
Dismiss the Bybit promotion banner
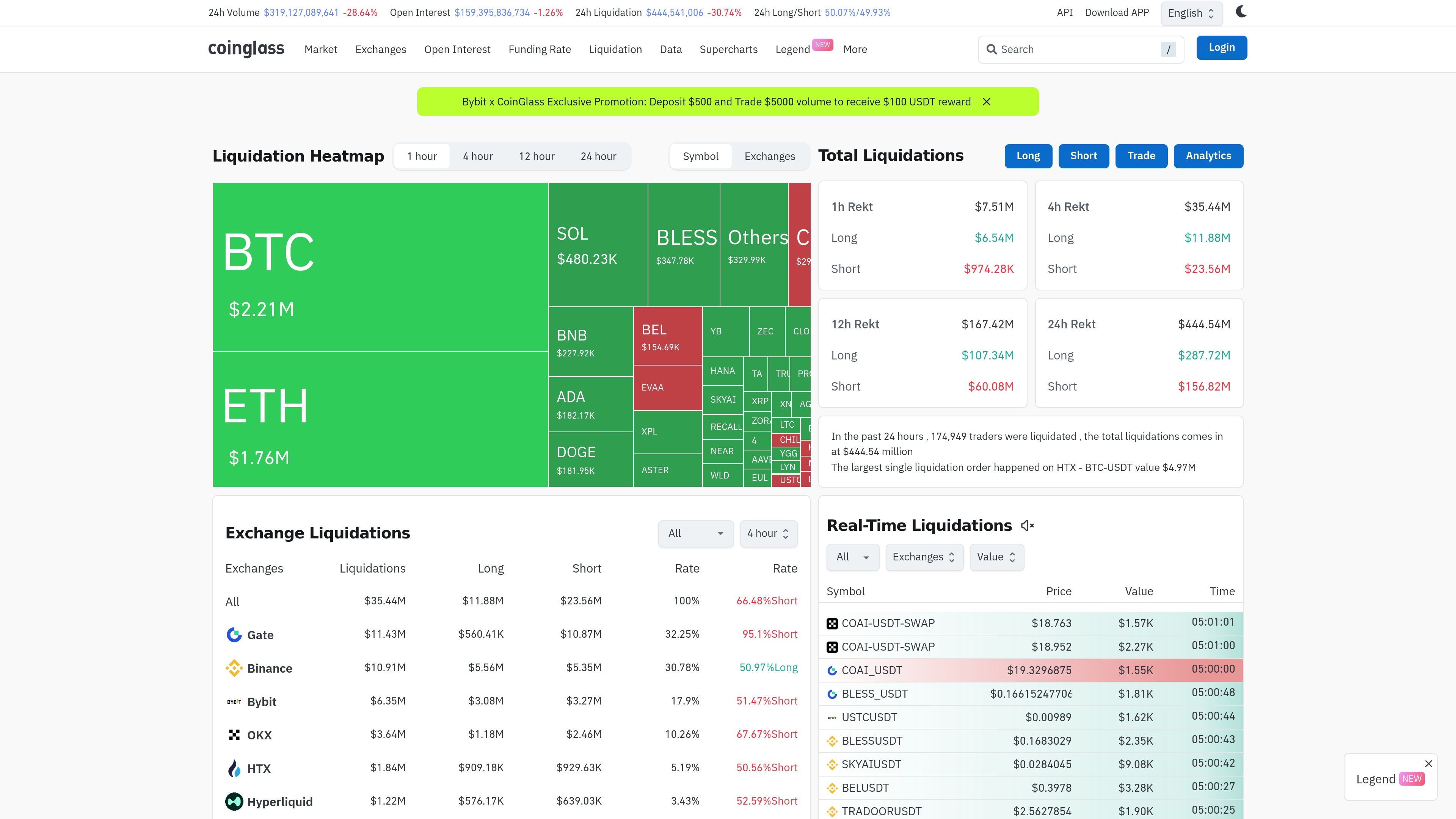click(x=986, y=102)
